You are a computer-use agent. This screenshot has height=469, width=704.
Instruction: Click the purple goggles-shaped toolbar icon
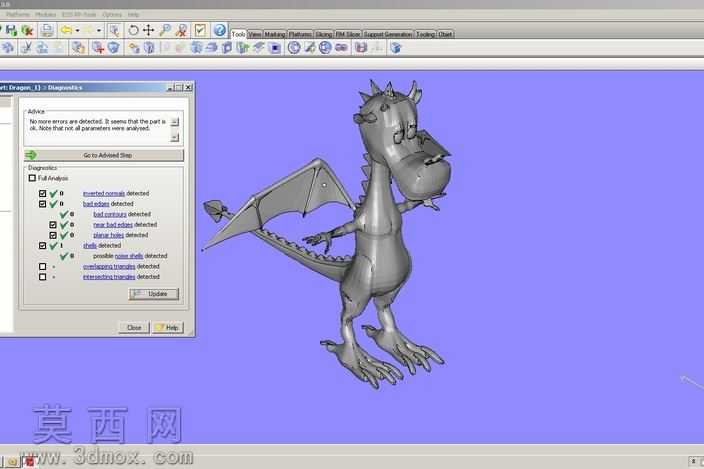pos(341,48)
